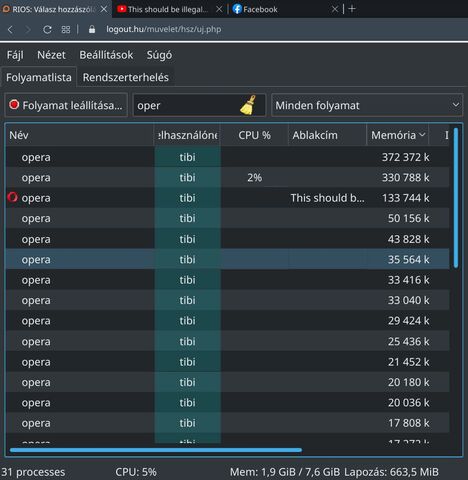
Task: Select the opera process using 29 424 k
Action: [x=227, y=321]
